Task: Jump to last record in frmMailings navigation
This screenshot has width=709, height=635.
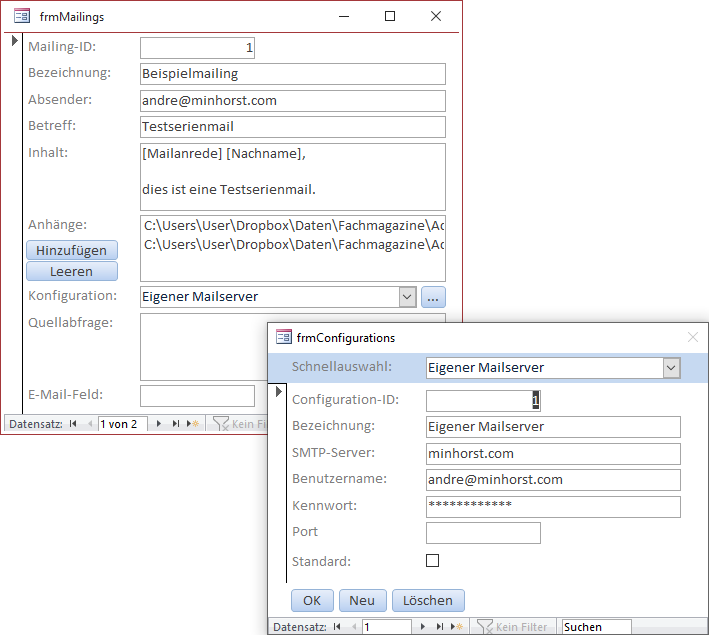Action: click(175, 424)
